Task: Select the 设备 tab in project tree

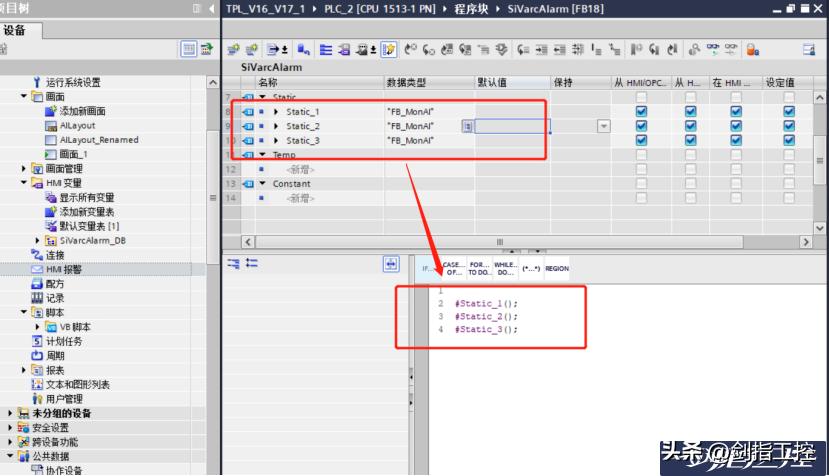Action: [x=14, y=31]
